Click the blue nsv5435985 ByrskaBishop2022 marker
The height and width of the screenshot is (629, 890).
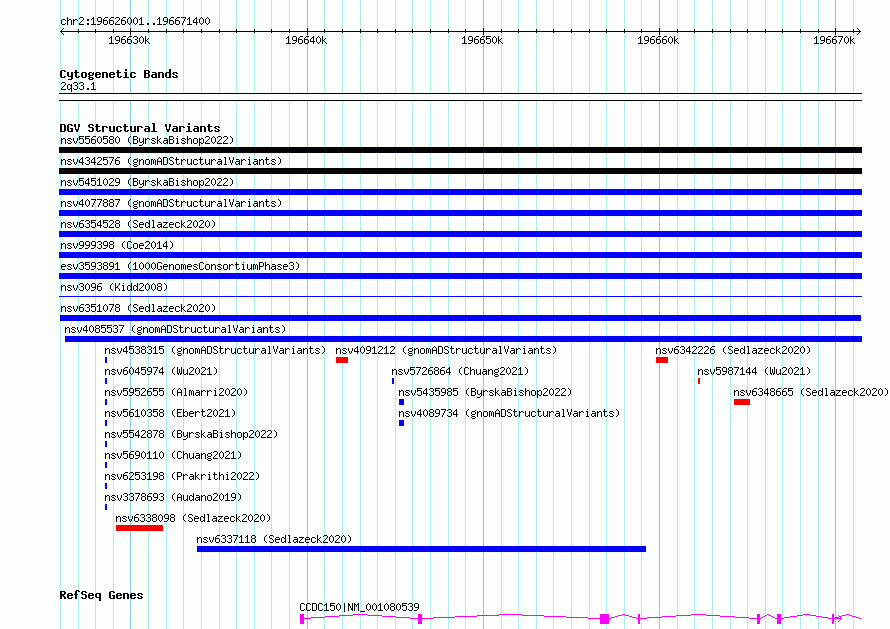coord(401,402)
